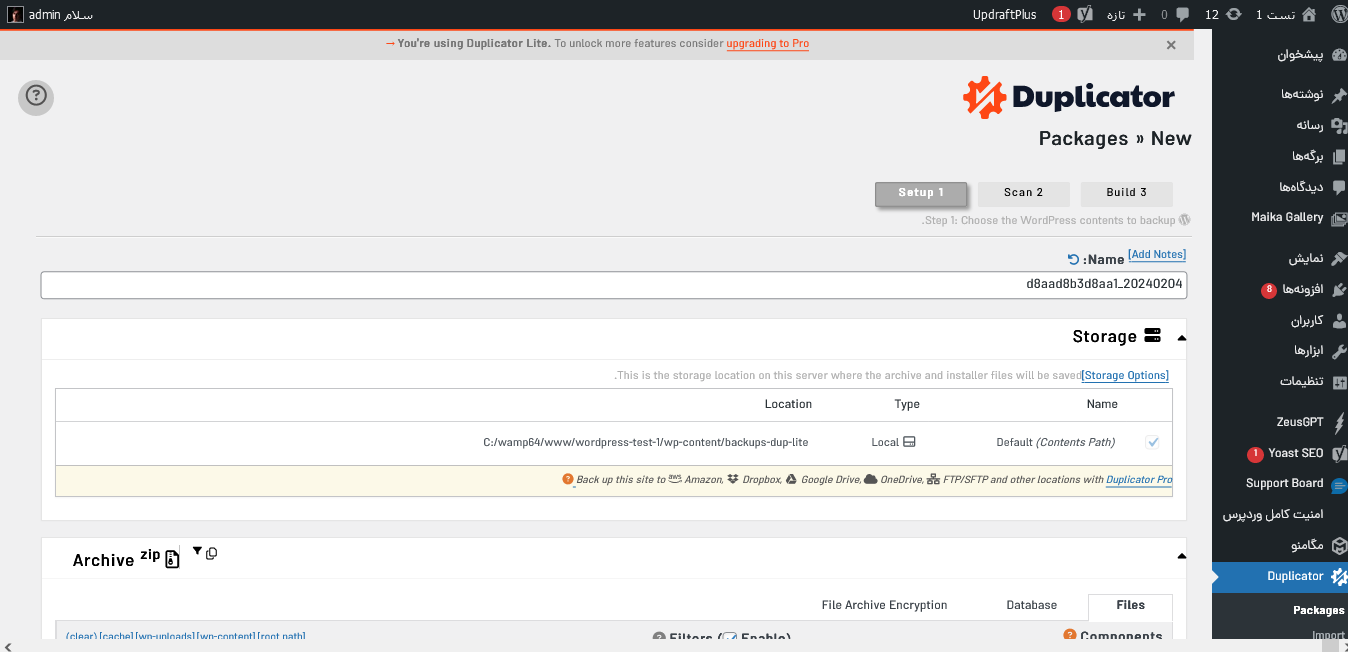
Task: Click the Dropbox icon
Action: [733, 480]
